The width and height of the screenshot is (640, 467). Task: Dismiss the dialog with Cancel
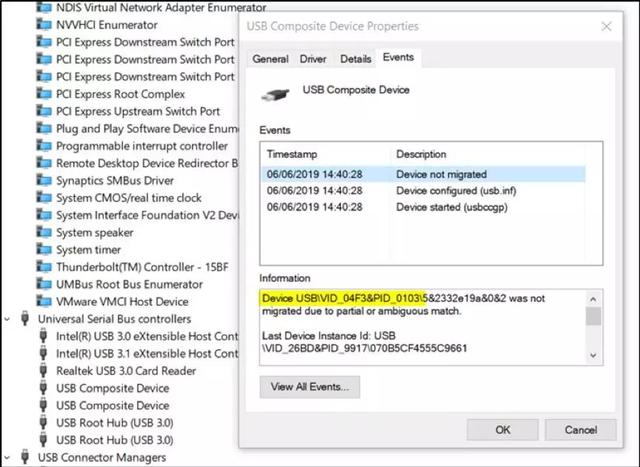tap(580, 429)
